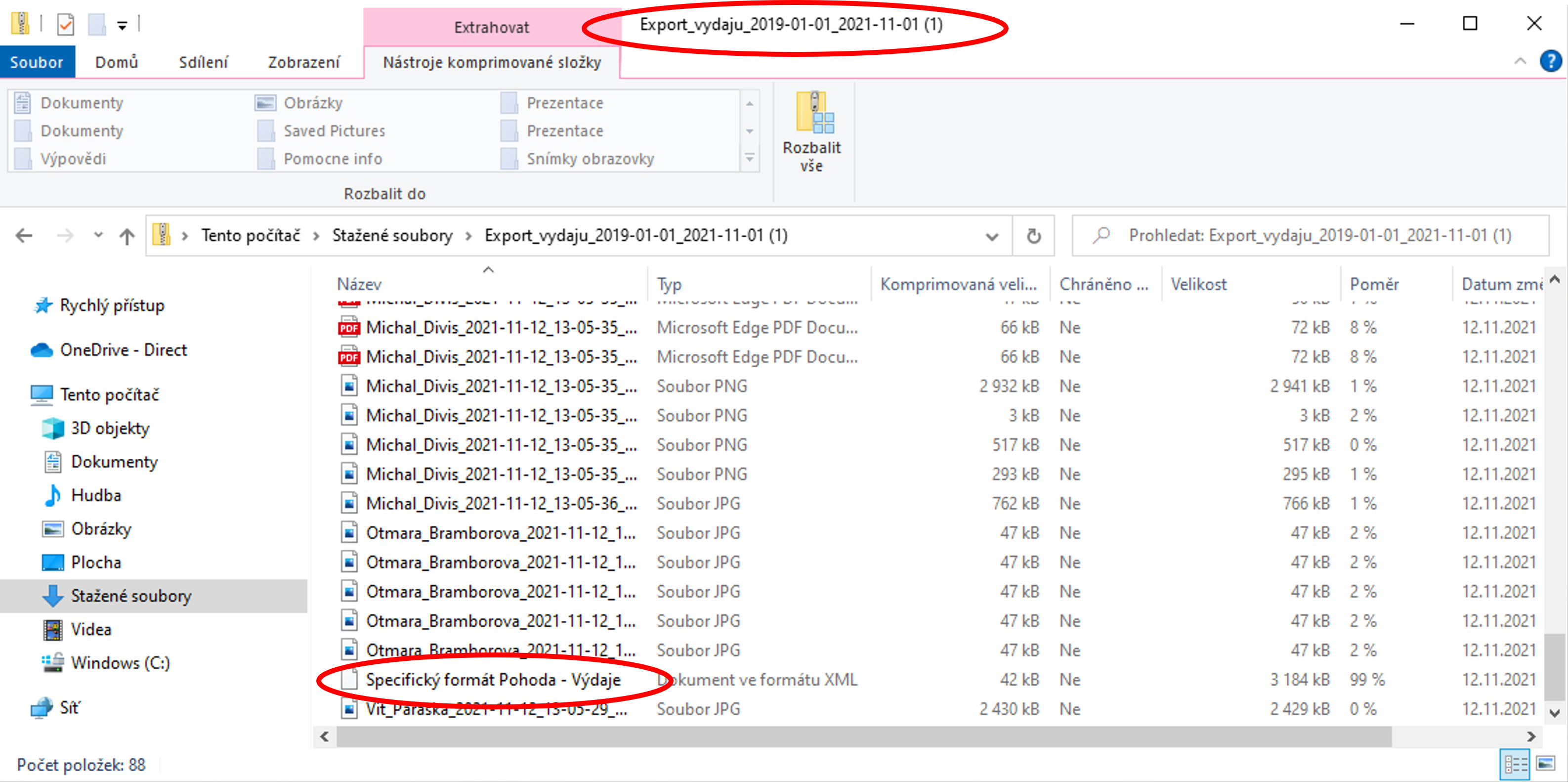Switch to the large thumbnails view icon
Viewport: 1568px width, 782px height.
coord(1546,764)
